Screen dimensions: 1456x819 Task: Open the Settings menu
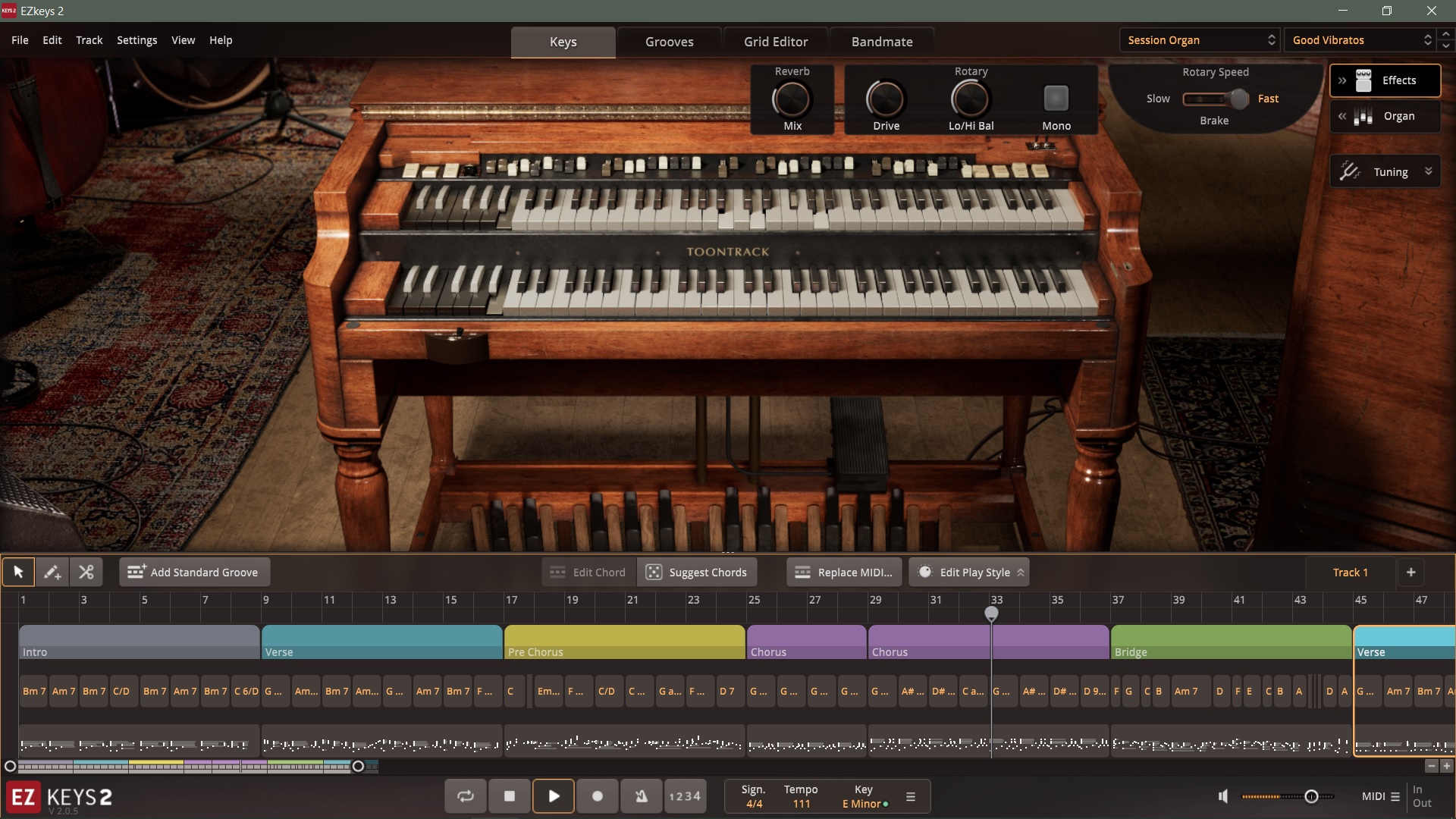[x=136, y=40]
